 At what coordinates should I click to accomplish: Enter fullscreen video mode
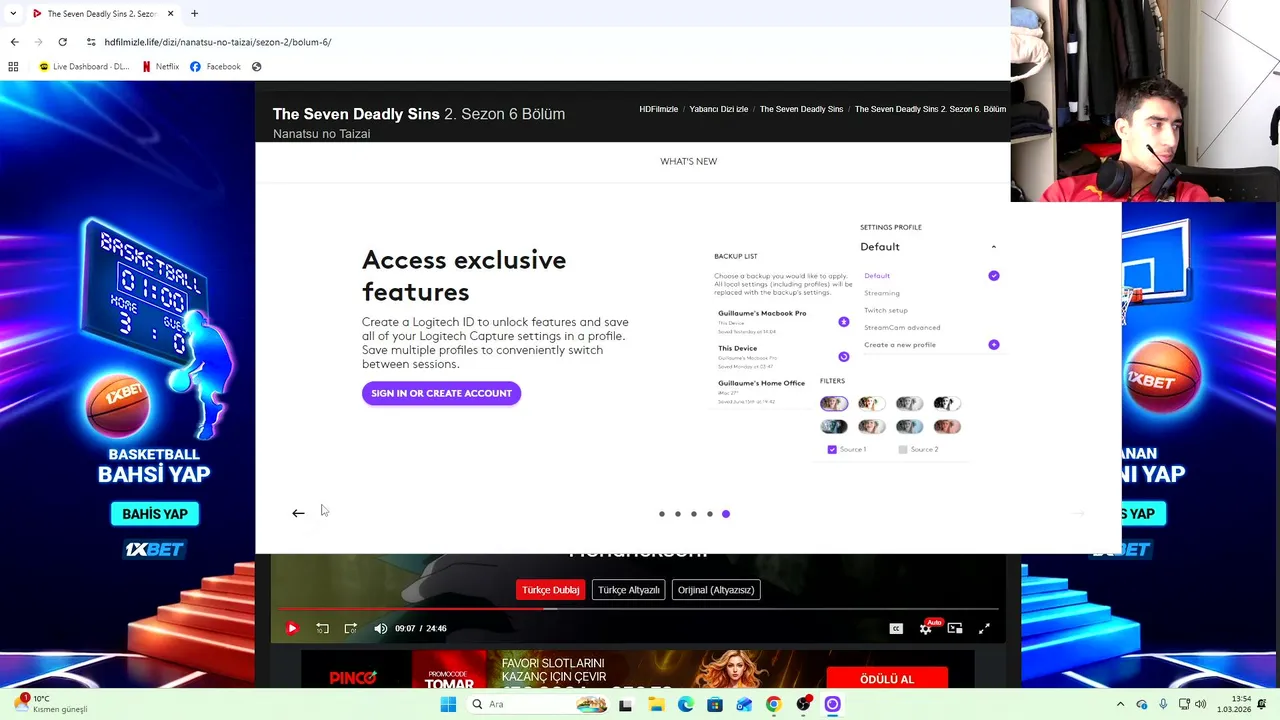[x=984, y=628]
